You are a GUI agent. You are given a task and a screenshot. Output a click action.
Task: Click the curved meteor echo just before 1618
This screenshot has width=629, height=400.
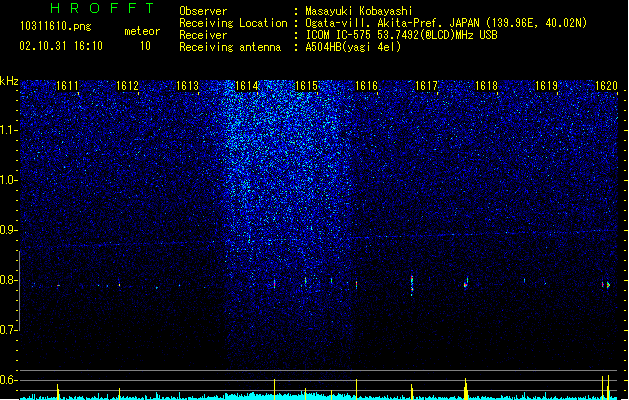pos(466,283)
